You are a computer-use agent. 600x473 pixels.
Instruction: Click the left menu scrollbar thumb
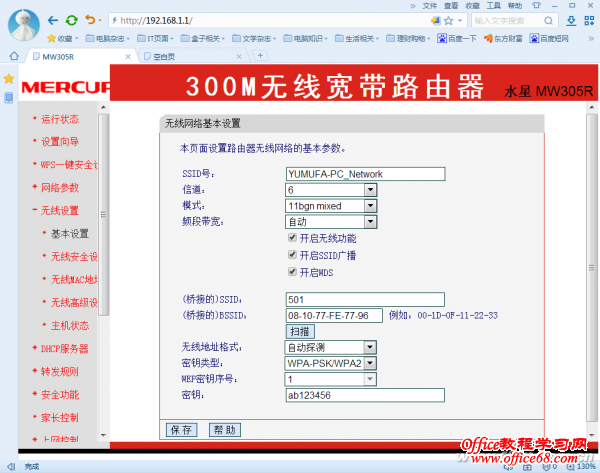coord(103,215)
